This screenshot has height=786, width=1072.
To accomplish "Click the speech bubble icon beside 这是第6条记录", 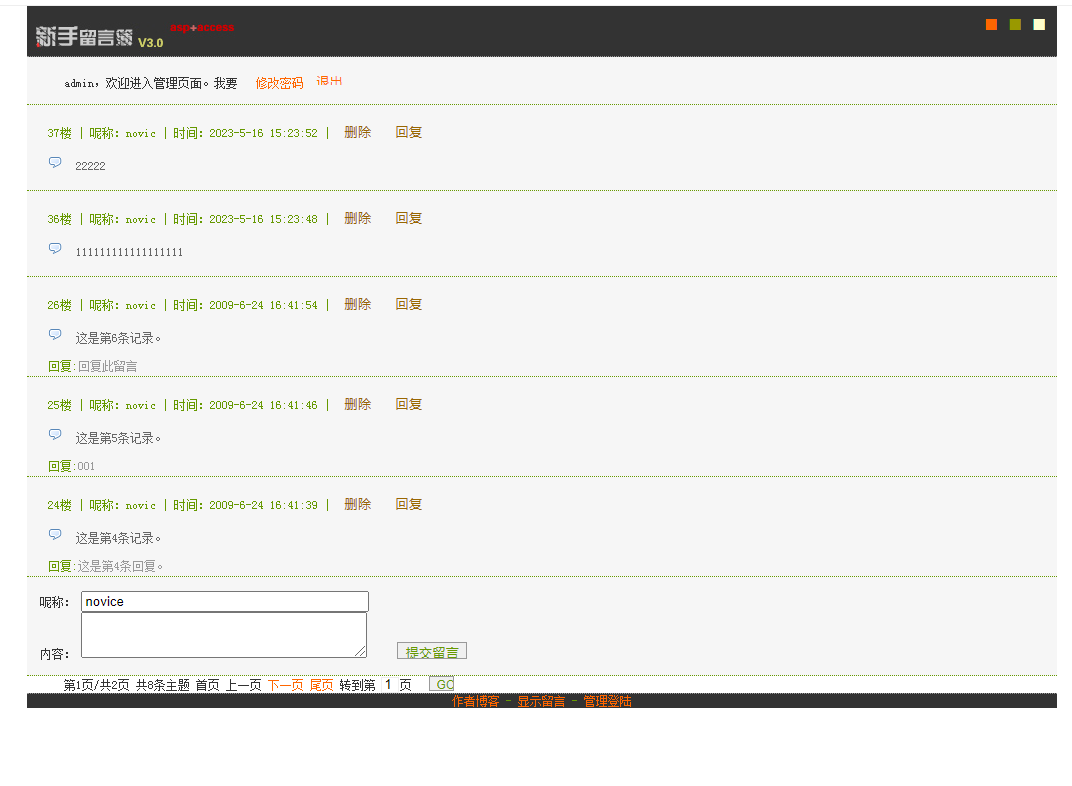I will [55, 334].
